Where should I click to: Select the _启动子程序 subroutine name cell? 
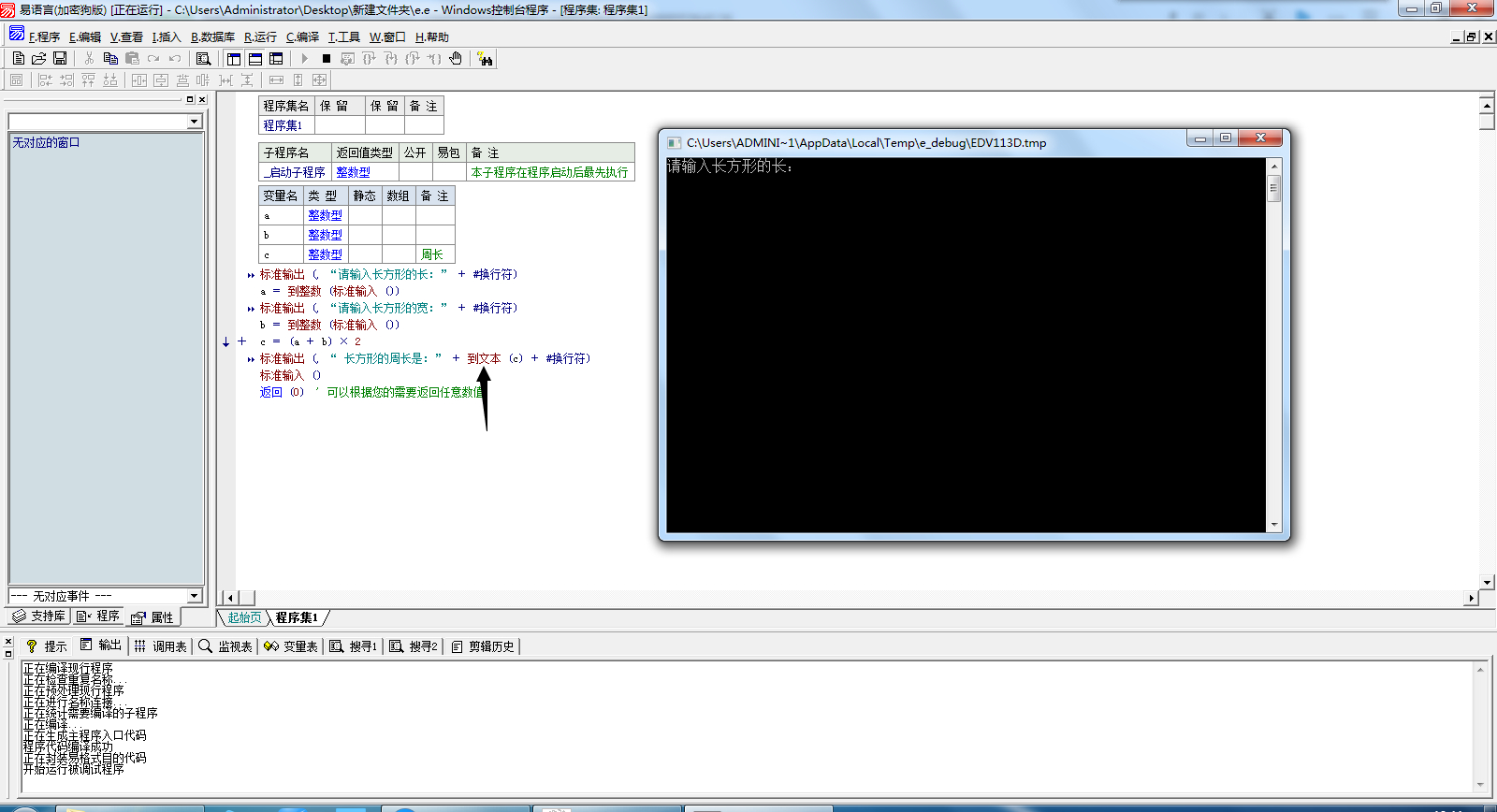[x=296, y=172]
